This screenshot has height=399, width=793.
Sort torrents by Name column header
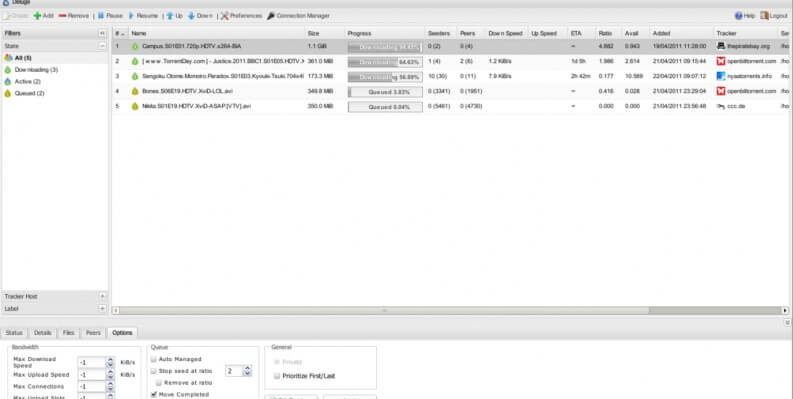point(216,33)
